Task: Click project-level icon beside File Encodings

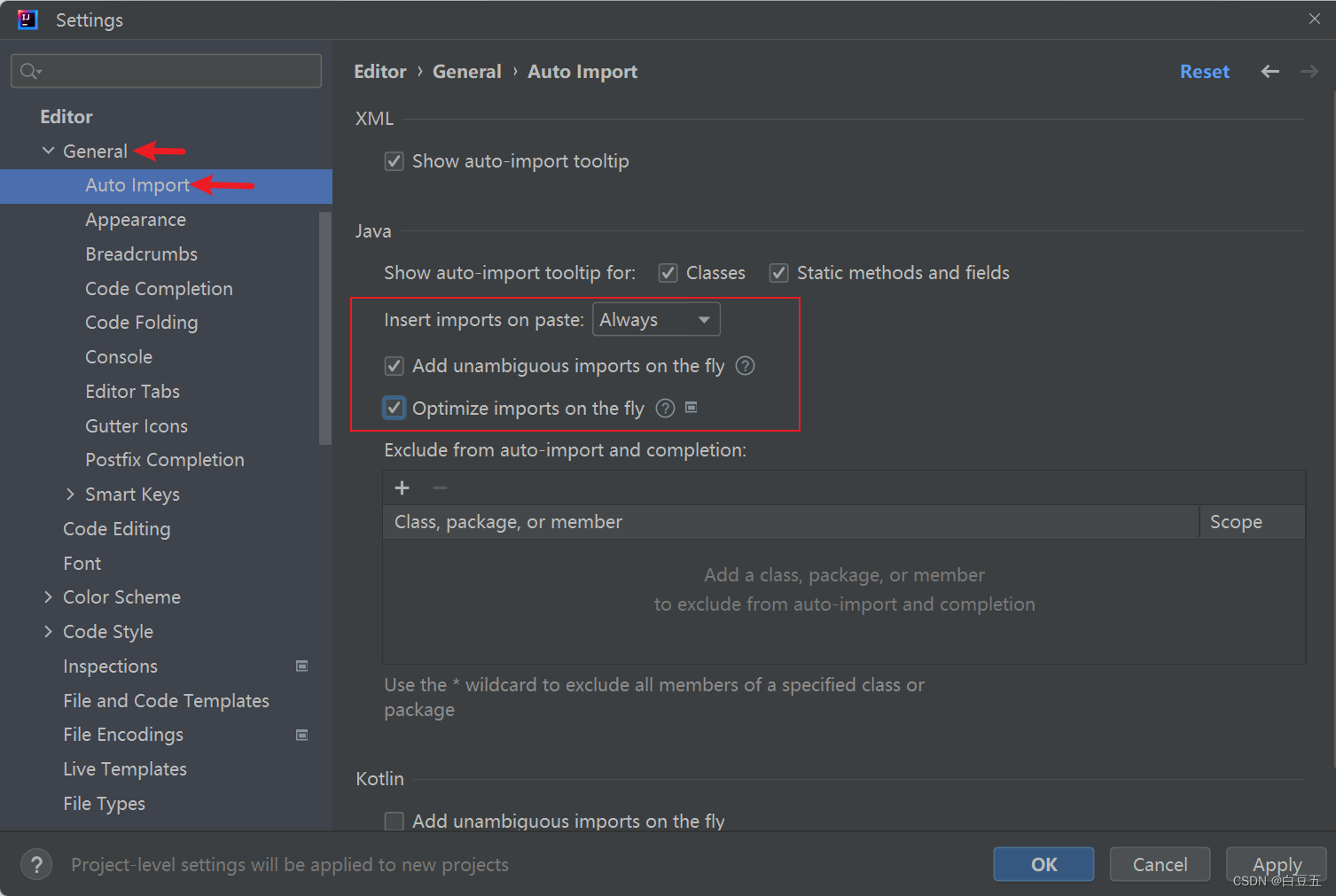Action: (x=301, y=735)
